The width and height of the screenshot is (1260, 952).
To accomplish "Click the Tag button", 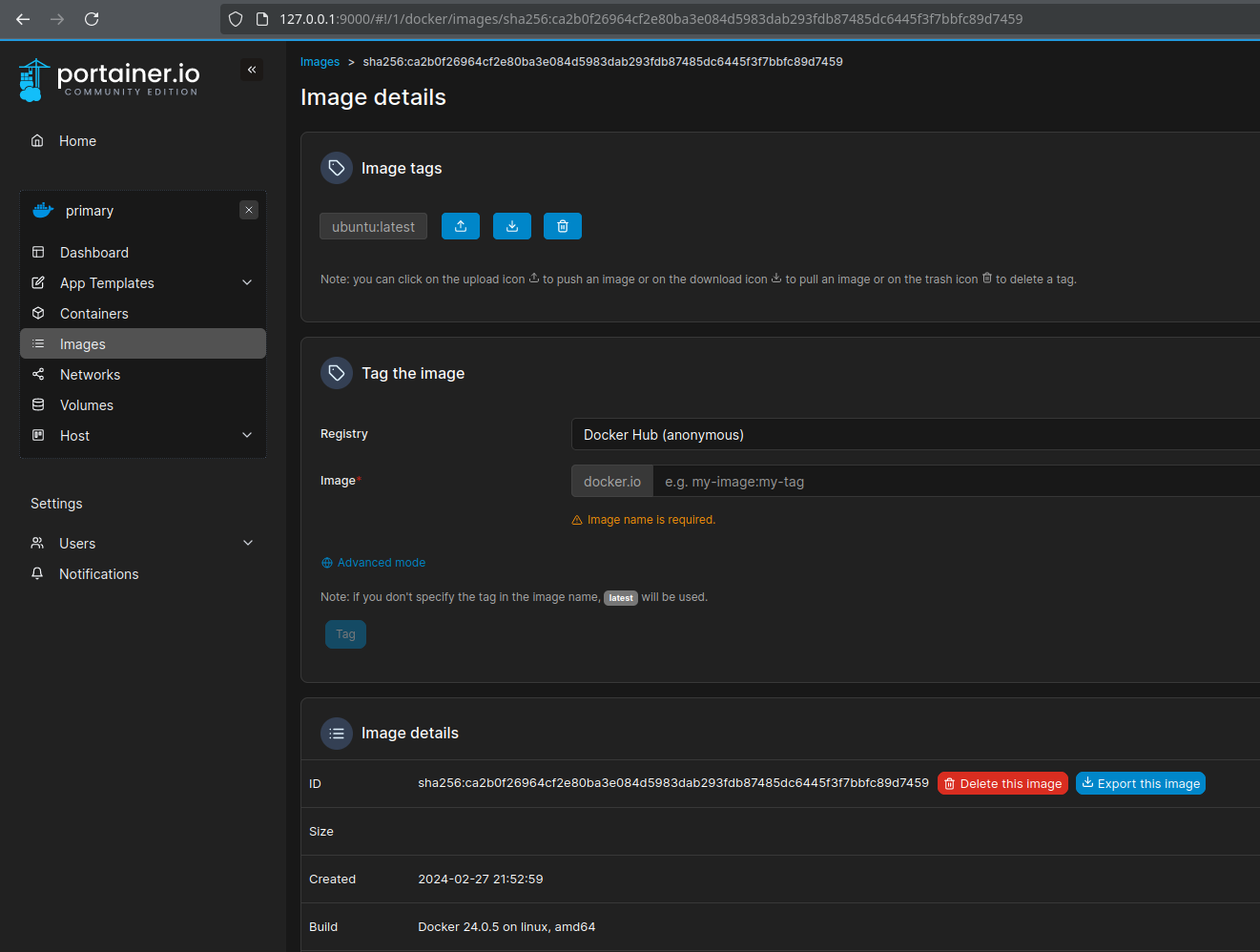I will (345, 634).
